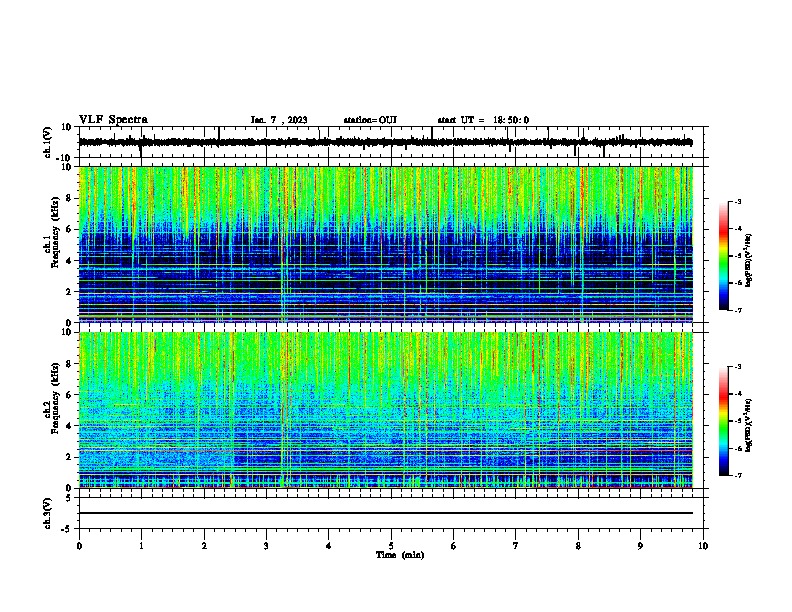Click the flat ch.3 voltage trace line
792x612 pixels.
click(386, 513)
